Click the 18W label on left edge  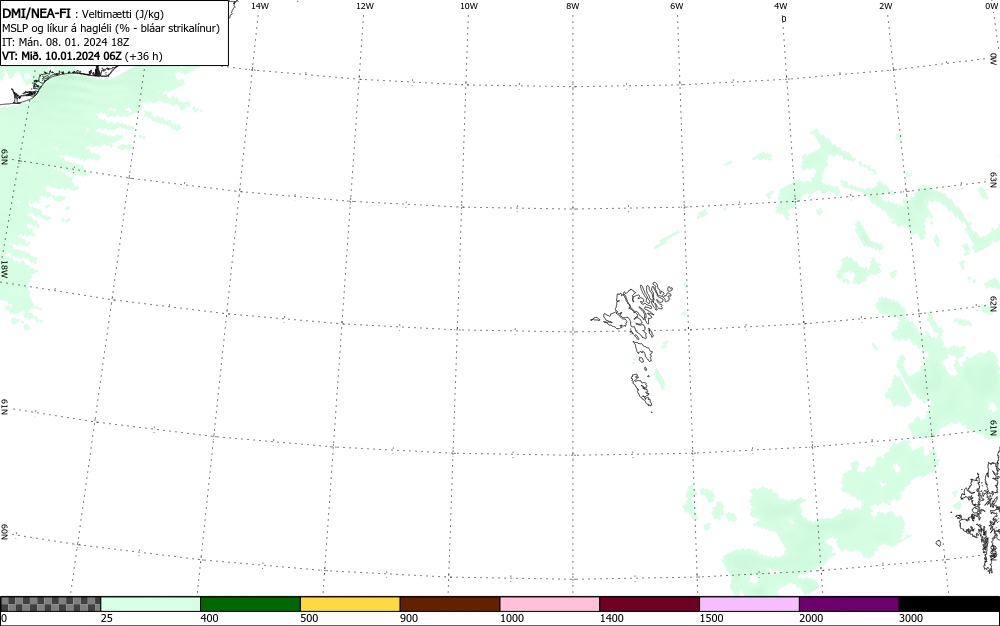(4, 268)
